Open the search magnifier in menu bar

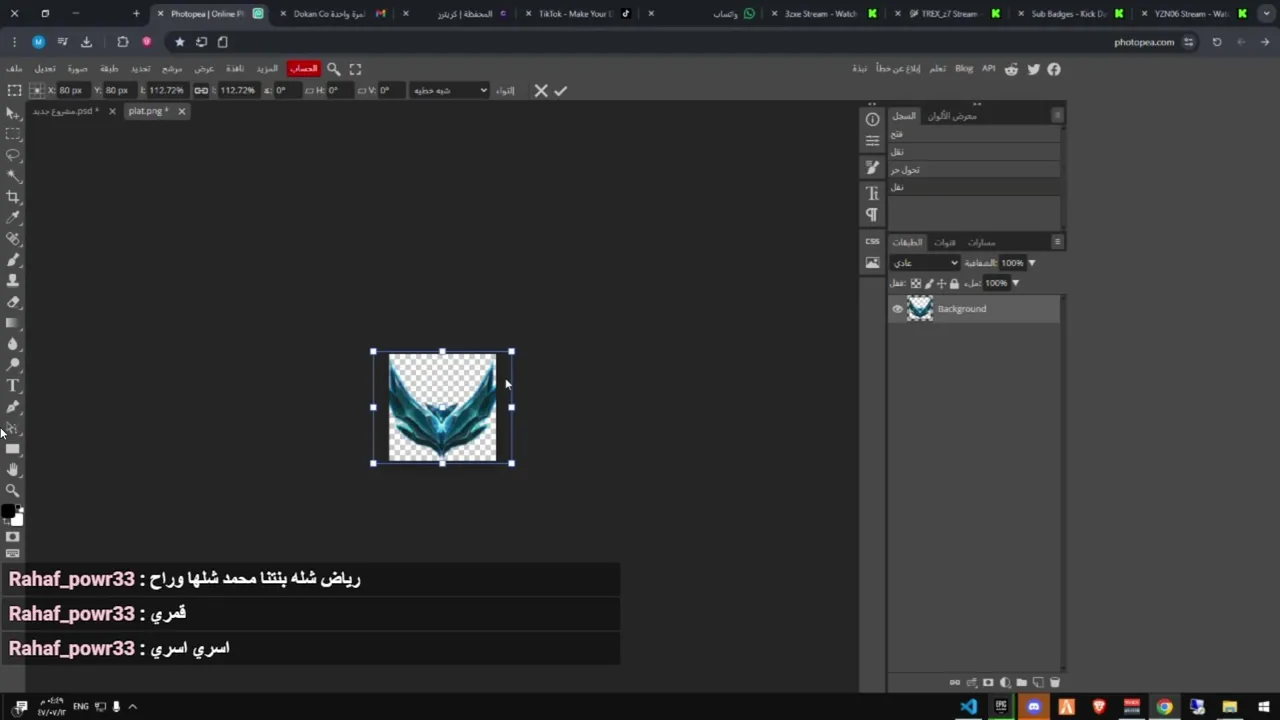pos(334,69)
